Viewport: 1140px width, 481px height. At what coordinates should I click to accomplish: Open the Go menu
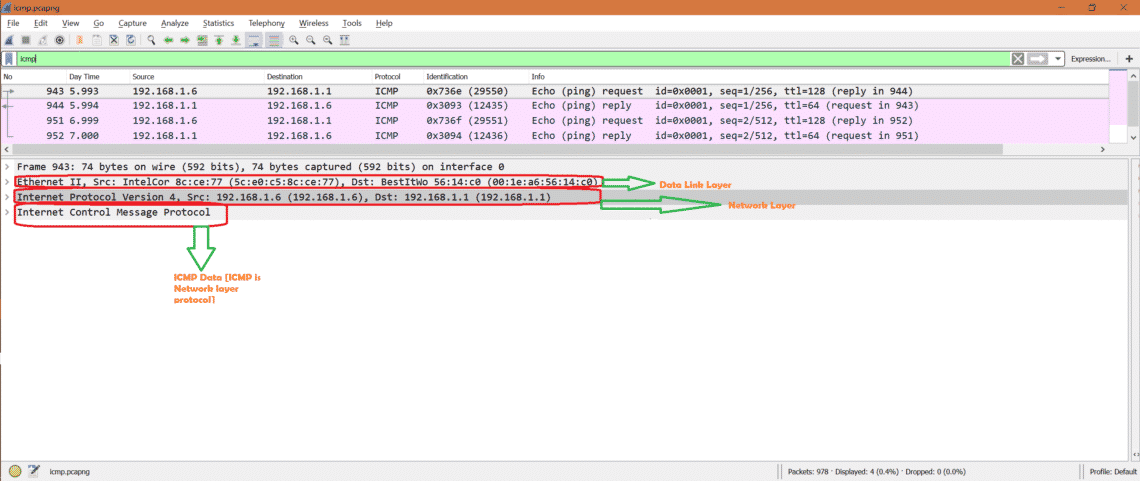[99, 23]
